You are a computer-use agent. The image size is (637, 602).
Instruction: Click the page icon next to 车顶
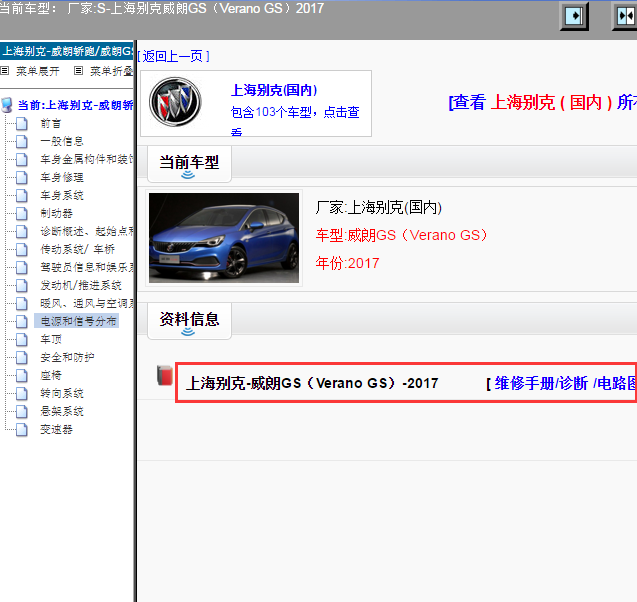[x=22, y=339]
